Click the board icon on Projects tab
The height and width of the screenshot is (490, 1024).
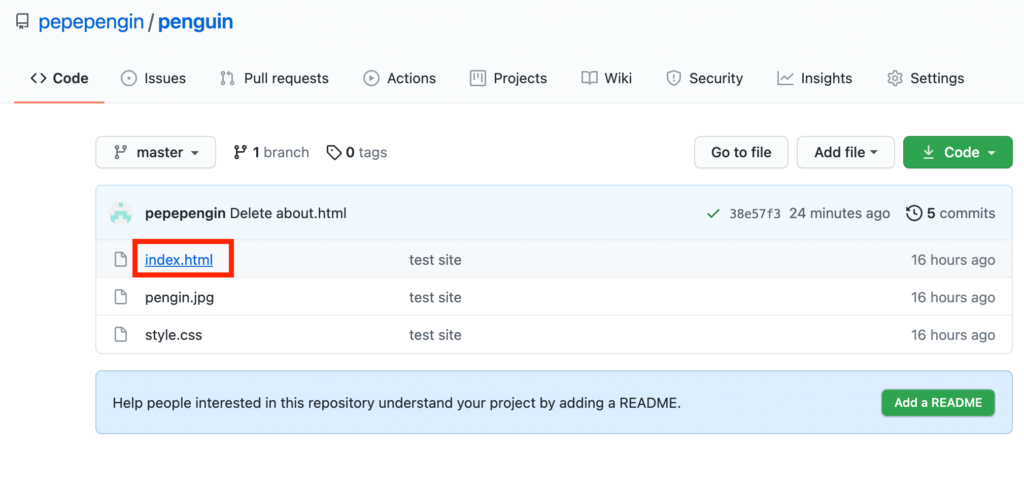pos(478,78)
